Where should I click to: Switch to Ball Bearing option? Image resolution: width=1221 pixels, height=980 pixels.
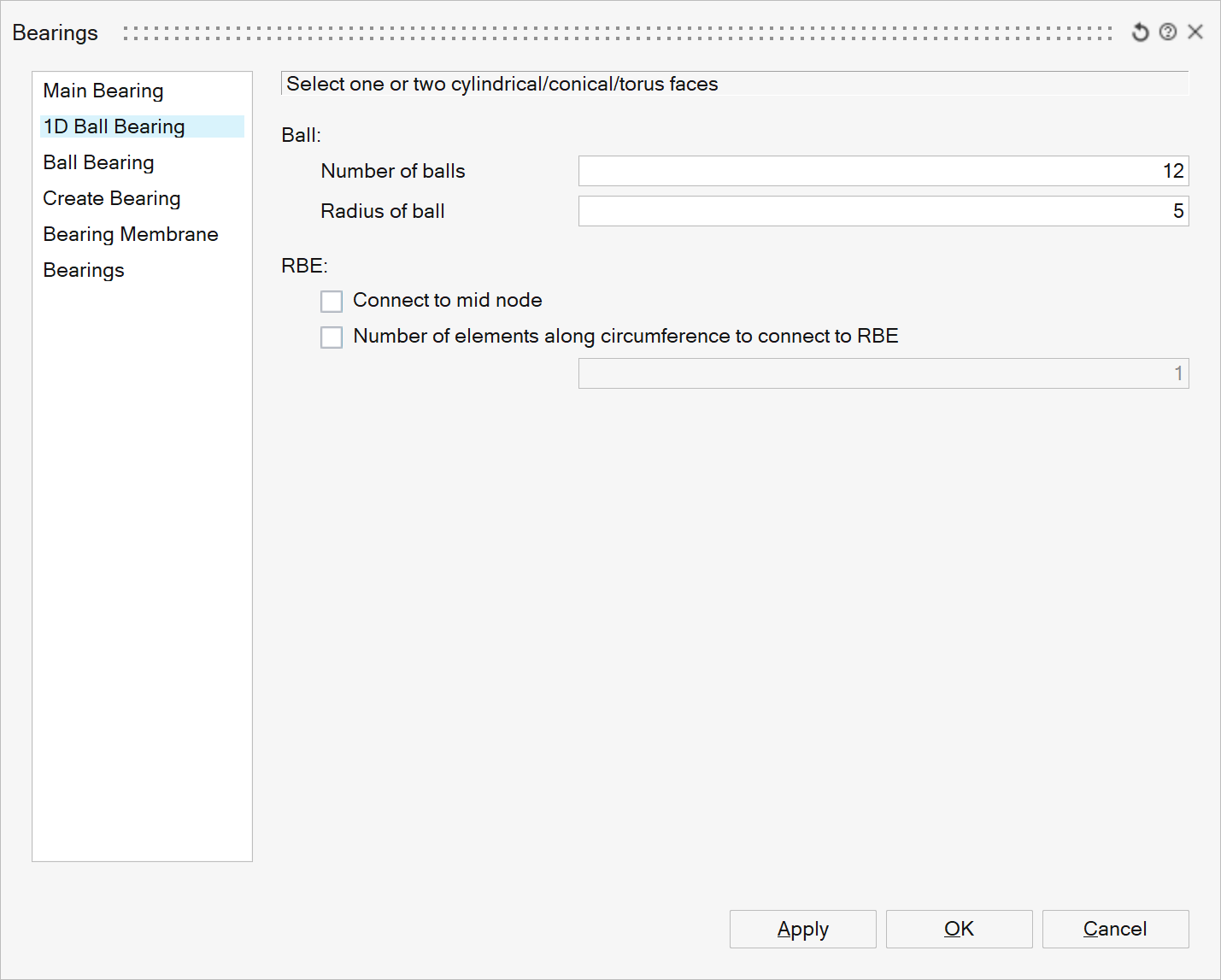[x=99, y=162]
